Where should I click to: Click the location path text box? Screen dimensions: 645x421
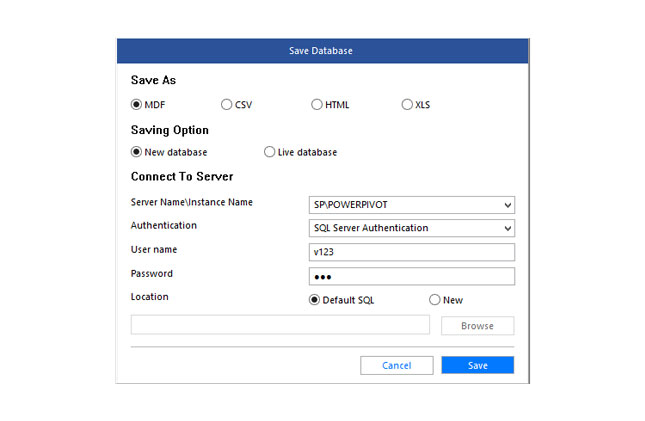coord(280,325)
